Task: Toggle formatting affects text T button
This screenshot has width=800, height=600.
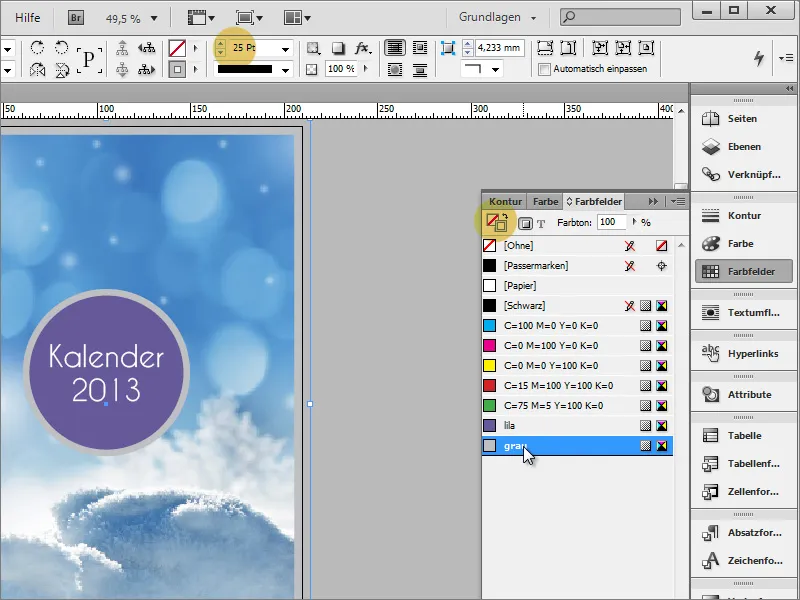Action: [x=541, y=223]
